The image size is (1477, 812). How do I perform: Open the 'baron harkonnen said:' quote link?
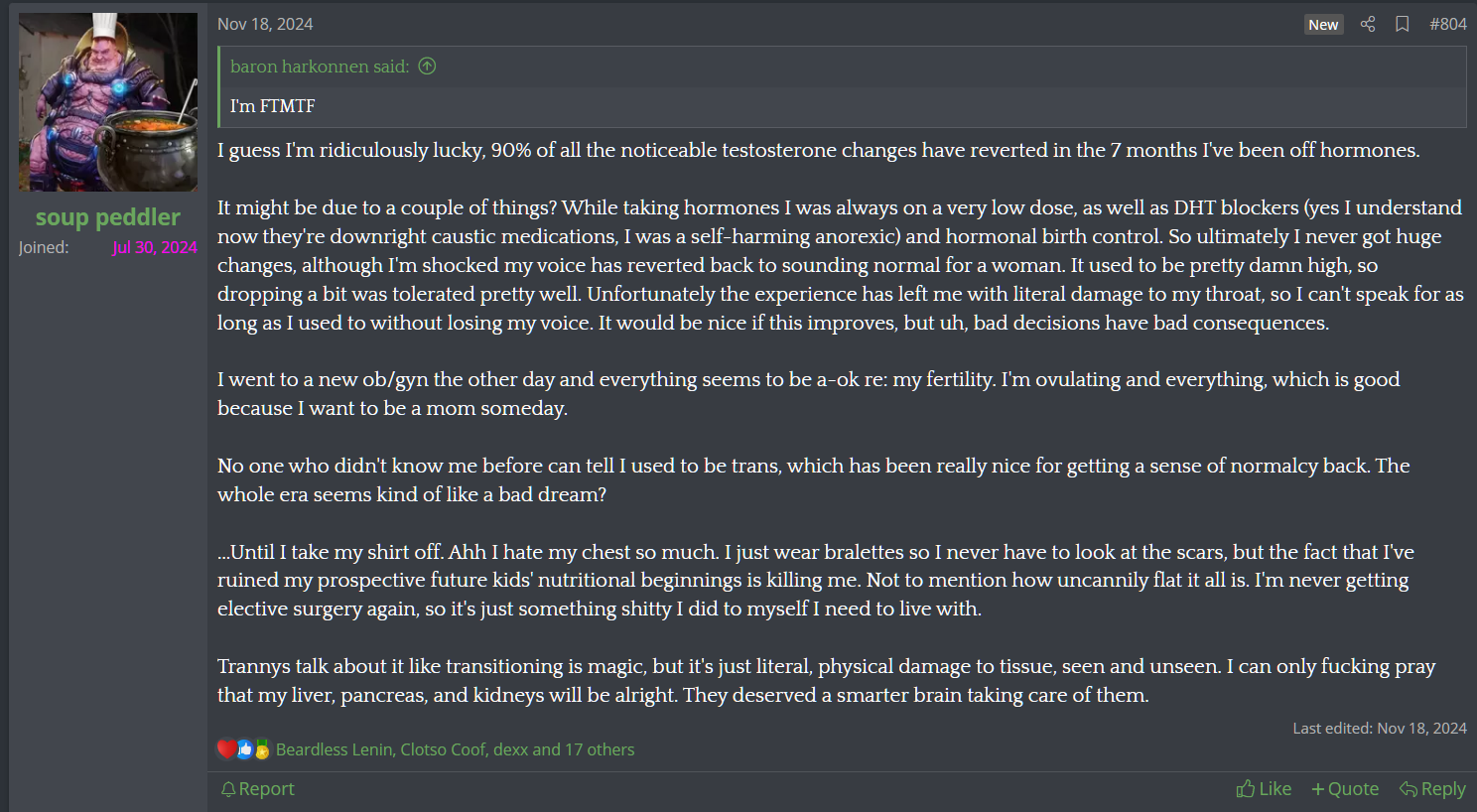pos(320,67)
